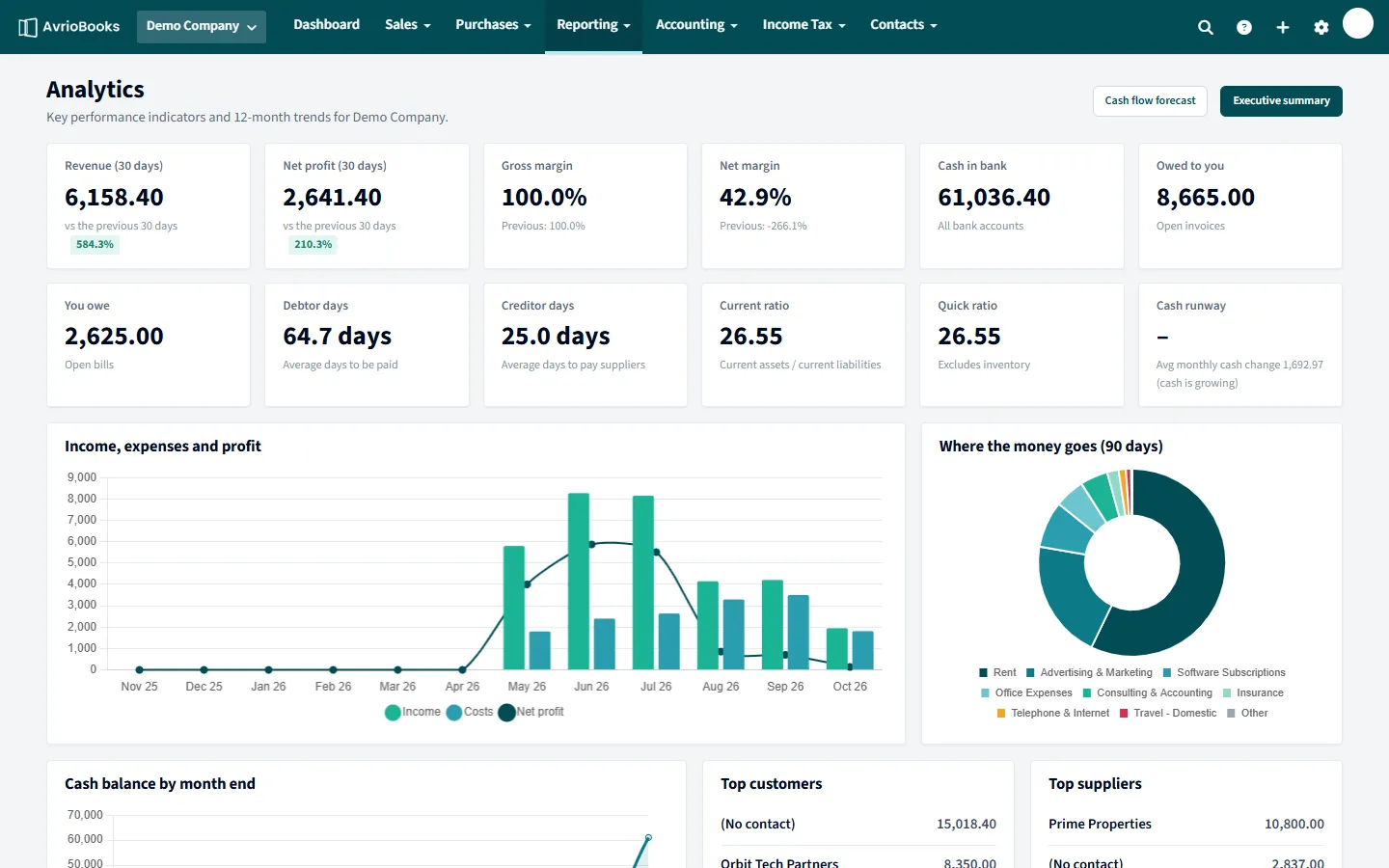Image resolution: width=1389 pixels, height=868 pixels.
Task: Expand the Income Tax menu
Action: 803,25
